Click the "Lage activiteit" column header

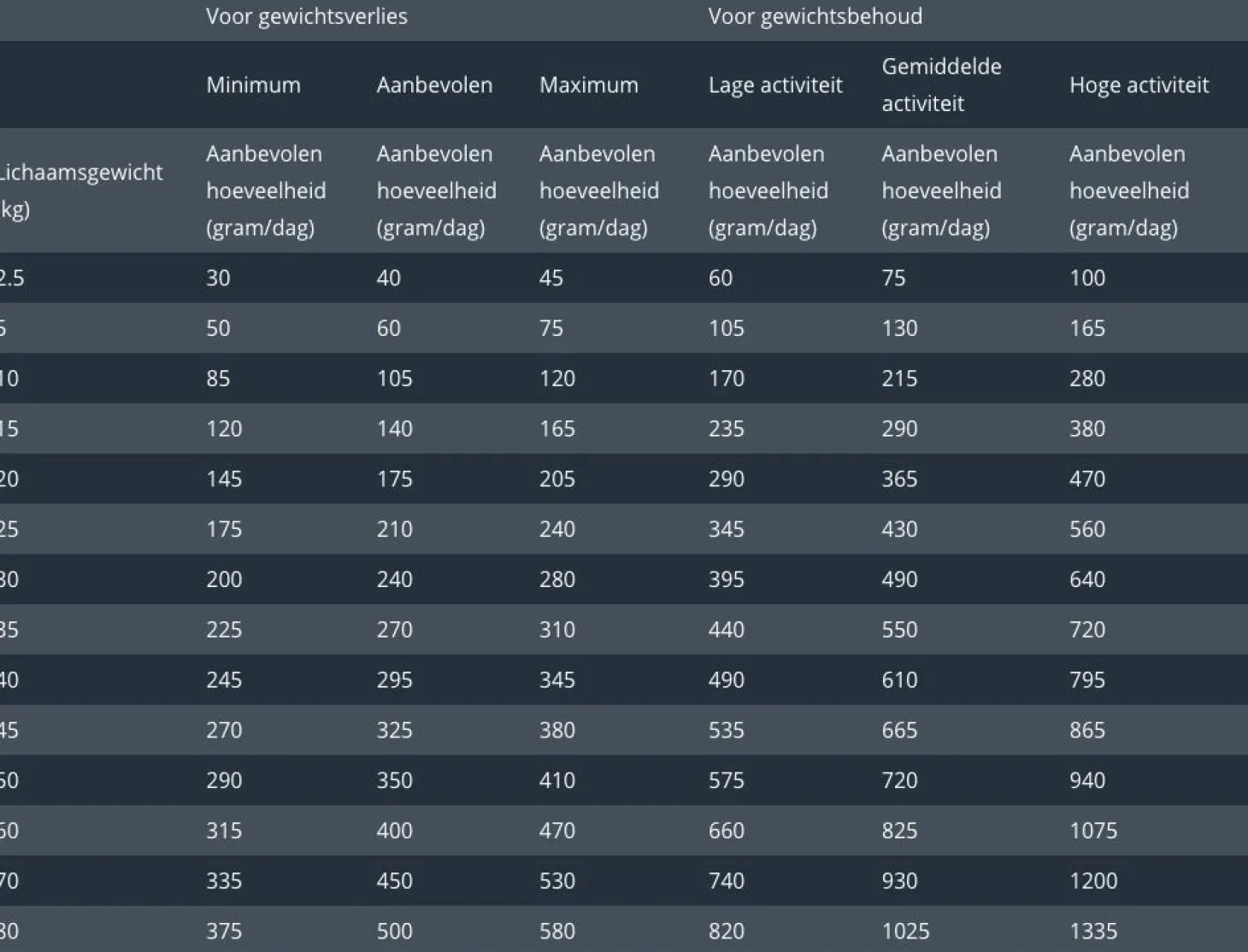(774, 85)
